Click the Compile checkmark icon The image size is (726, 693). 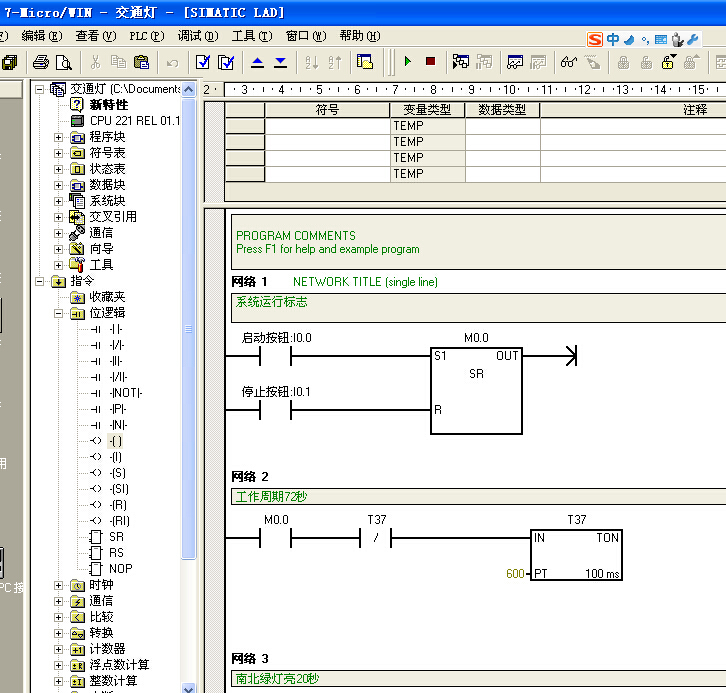click(x=203, y=62)
